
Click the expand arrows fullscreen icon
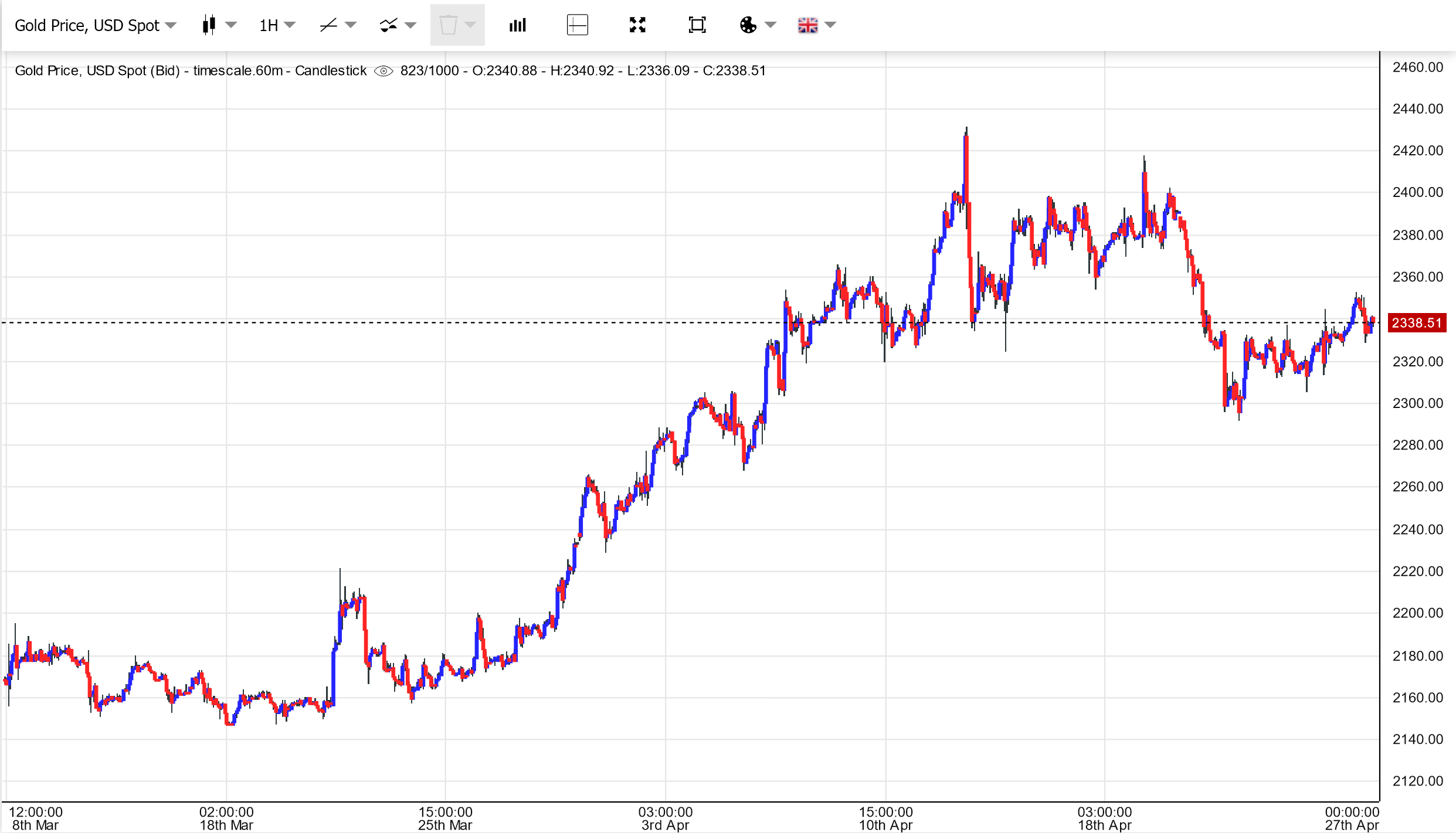click(637, 25)
